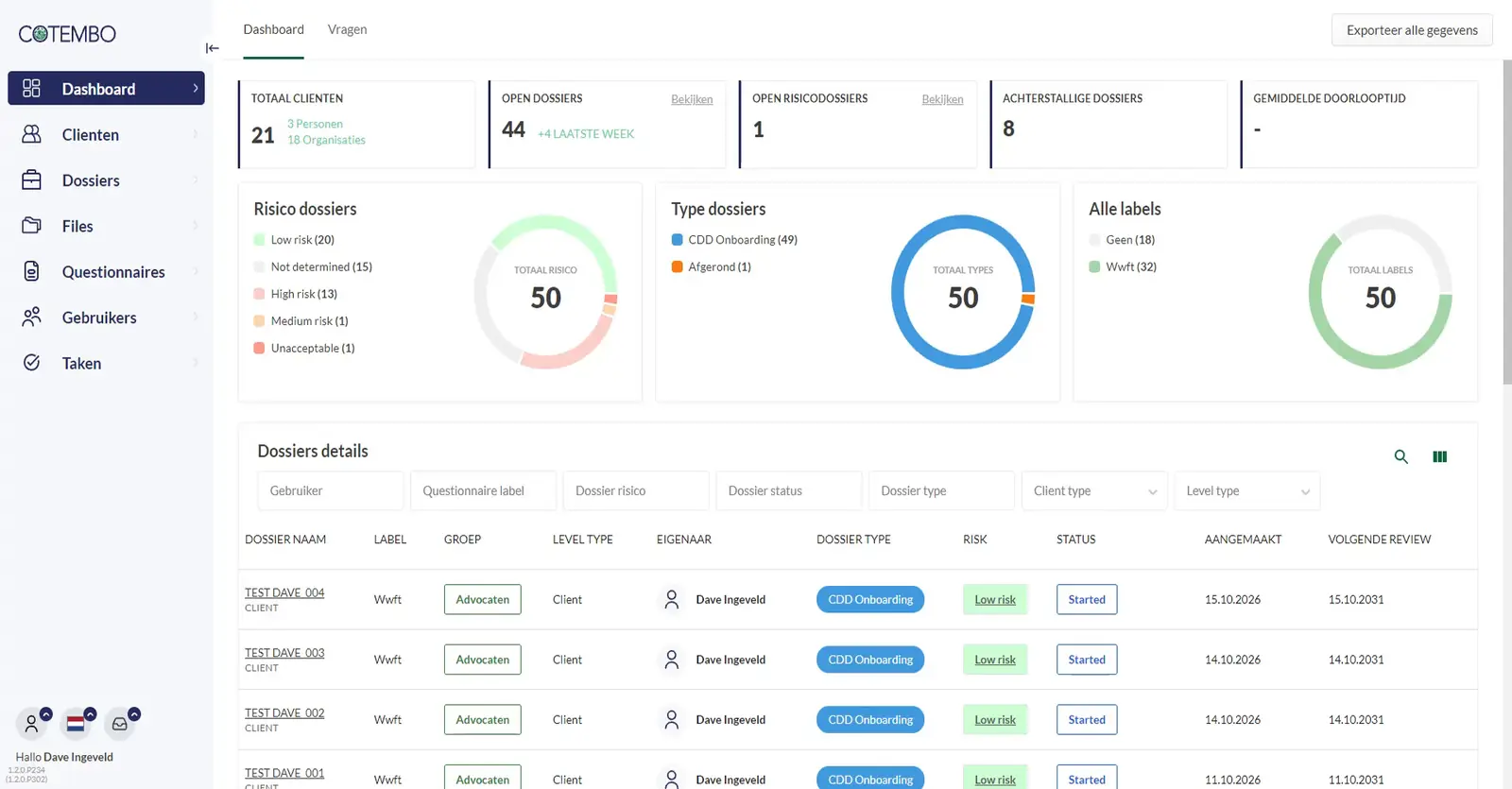Toggle the Afgerond (1) legend entry
This screenshot has width=1512, height=789.
(x=711, y=267)
